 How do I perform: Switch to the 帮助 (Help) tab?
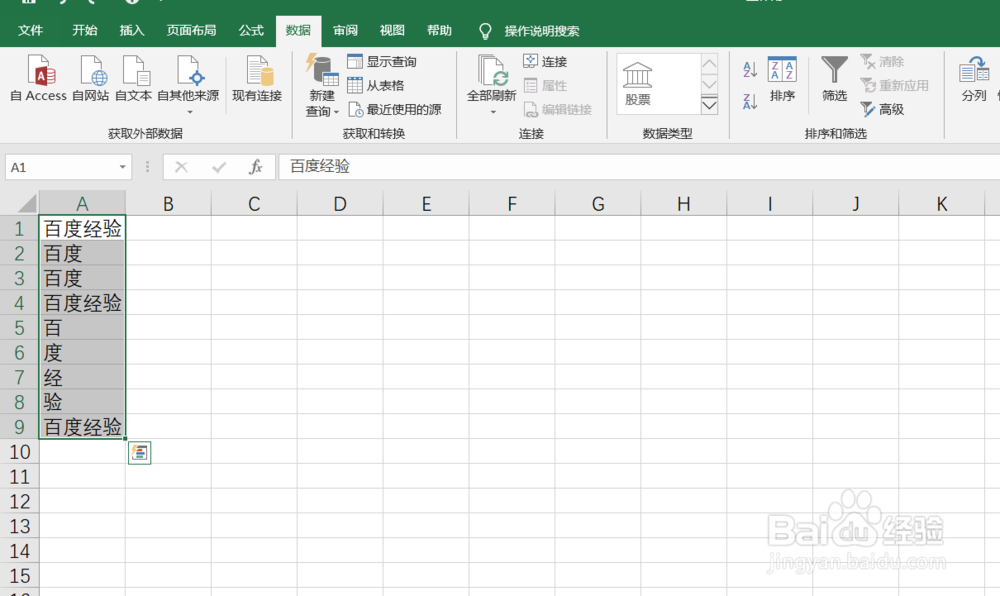click(x=439, y=31)
